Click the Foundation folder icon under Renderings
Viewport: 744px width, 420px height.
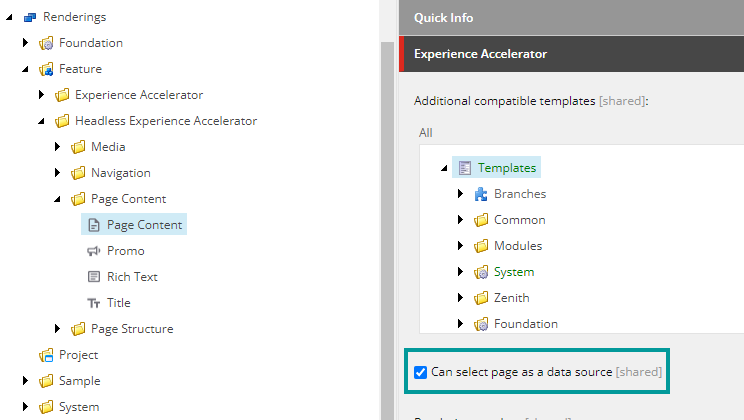point(46,43)
